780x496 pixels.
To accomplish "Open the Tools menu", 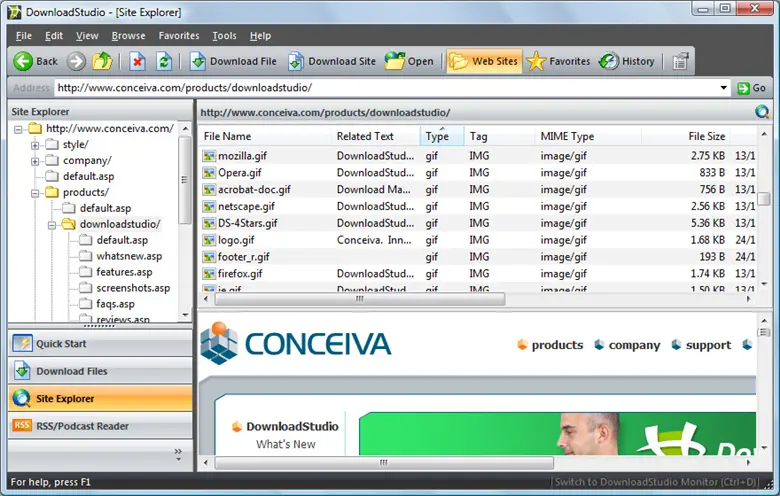I will (x=224, y=36).
